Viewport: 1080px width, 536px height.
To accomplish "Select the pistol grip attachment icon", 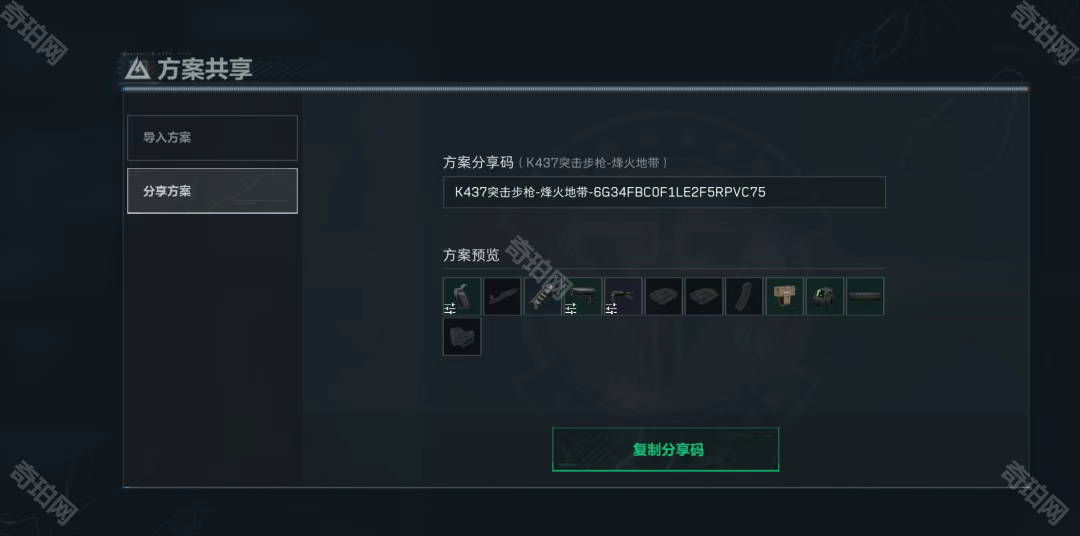I will 461,296.
